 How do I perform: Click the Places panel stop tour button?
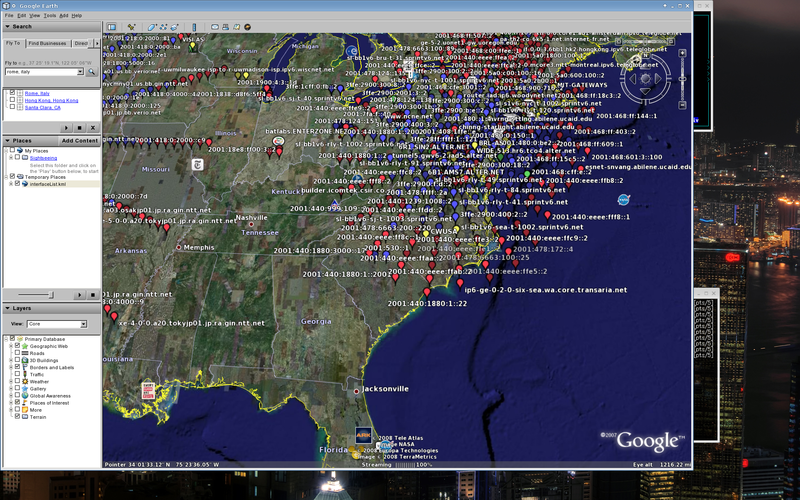[x=93, y=295]
